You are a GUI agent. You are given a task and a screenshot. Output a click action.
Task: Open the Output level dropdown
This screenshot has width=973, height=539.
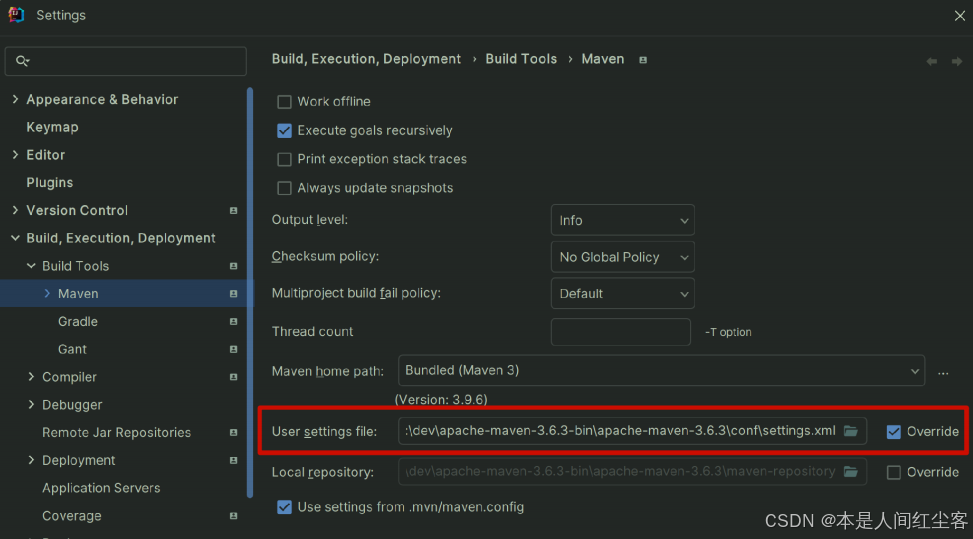[622, 220]
